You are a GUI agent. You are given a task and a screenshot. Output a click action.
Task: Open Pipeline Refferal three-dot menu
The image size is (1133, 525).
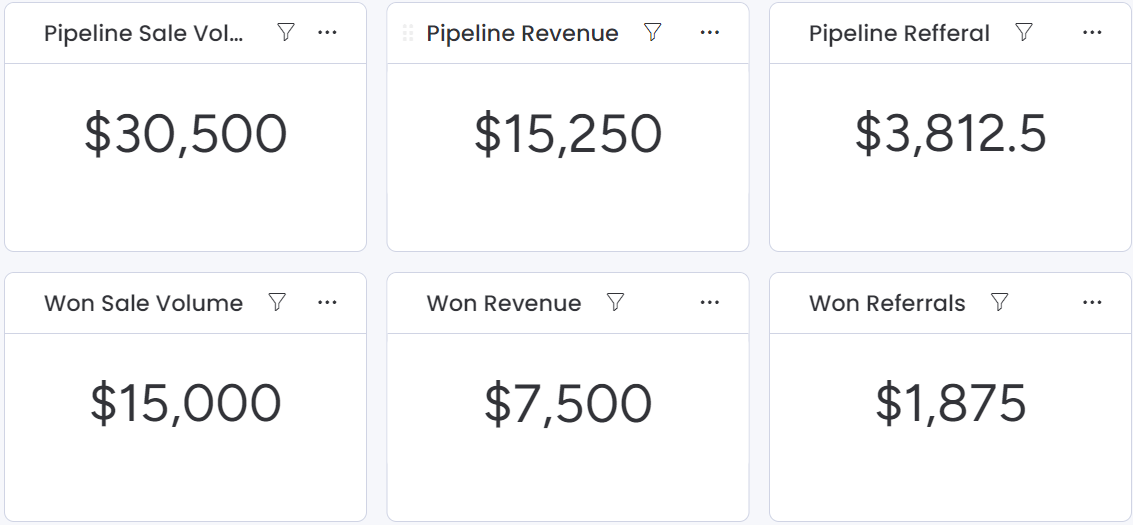[x=1092, y=33]
